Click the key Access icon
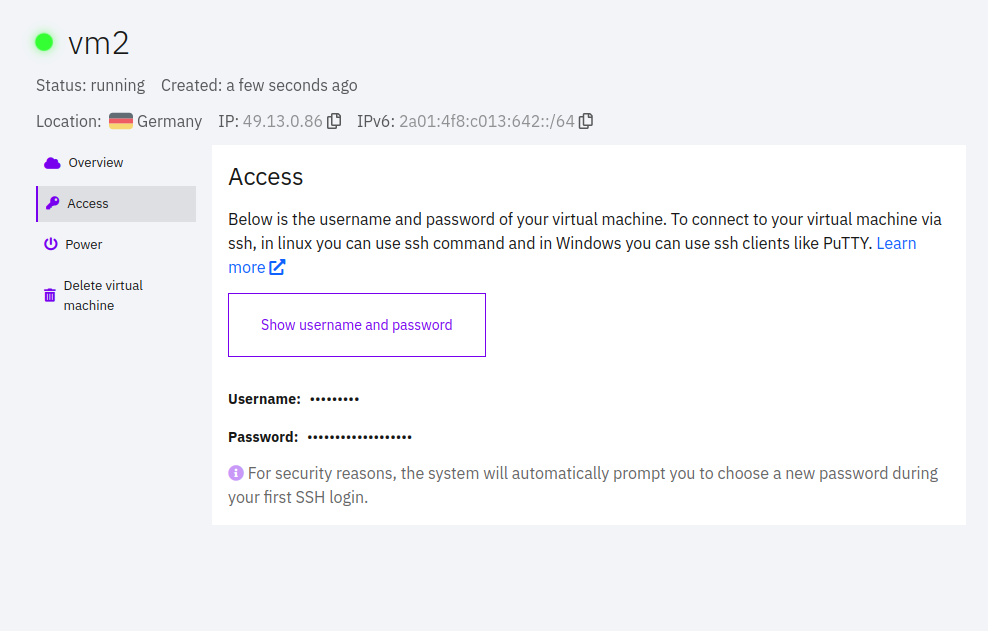The height and width of the screenshot is (631, 988). pyautogui.click(x=53, y=203)
